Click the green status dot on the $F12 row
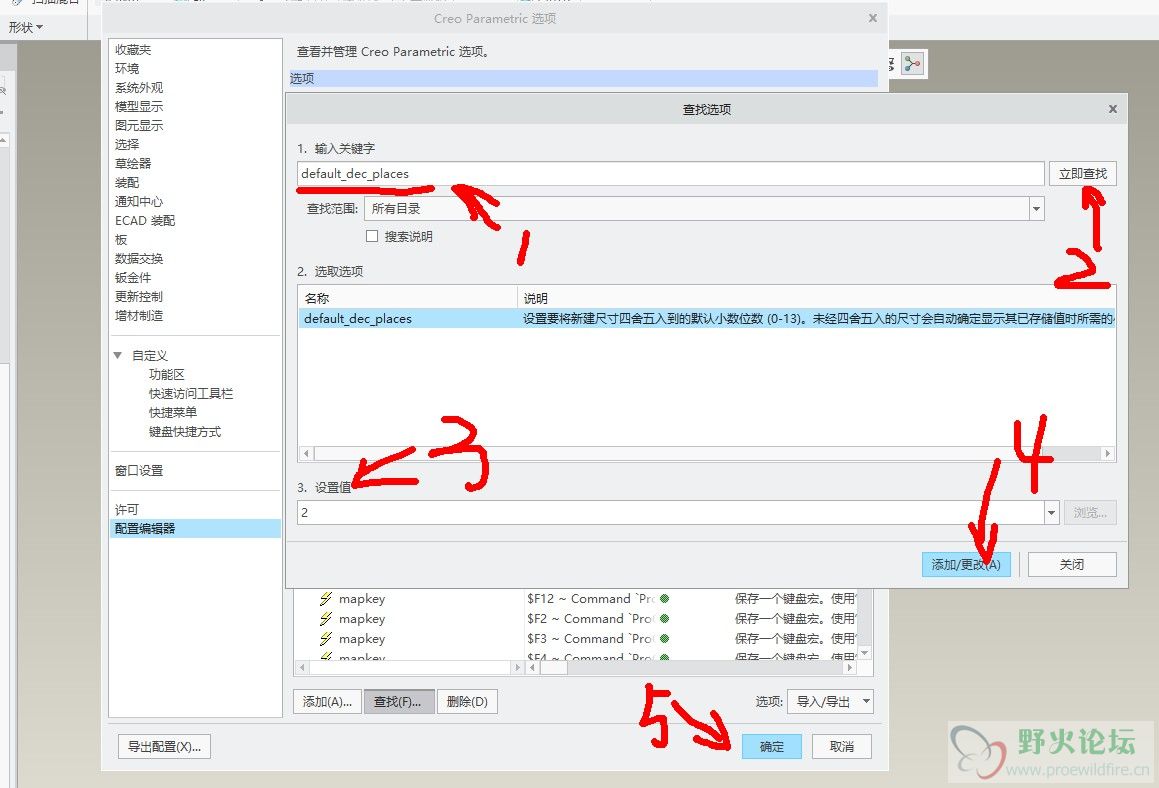Viewport: 1159px width, 788px height. (x=665, y=598)
